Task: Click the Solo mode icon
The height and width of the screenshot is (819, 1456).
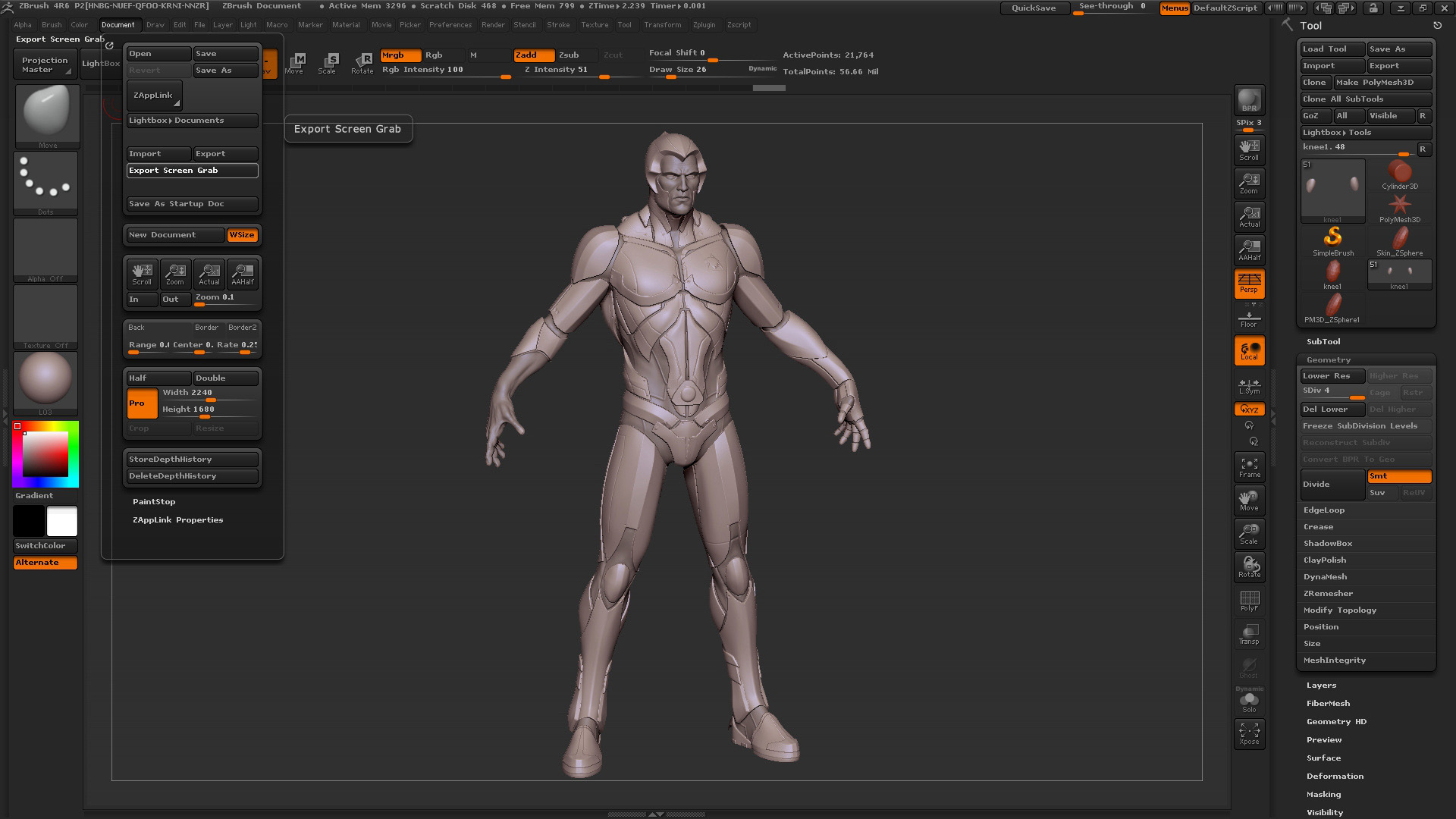Action: (1249, 701)
